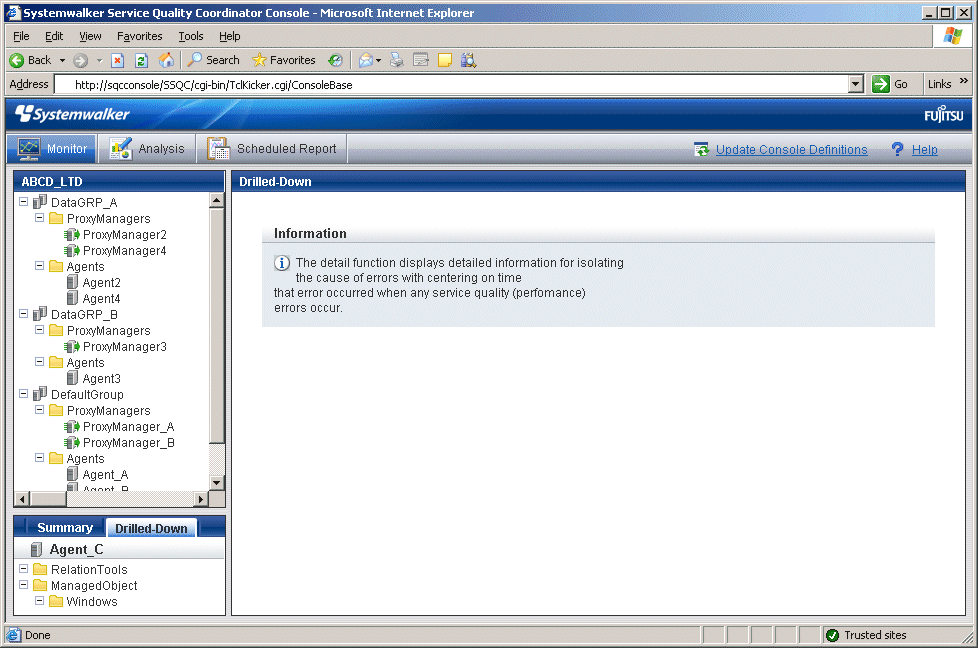
Task: Select ProxyManager_B in the tree
Action: click(x=128, y=443)
